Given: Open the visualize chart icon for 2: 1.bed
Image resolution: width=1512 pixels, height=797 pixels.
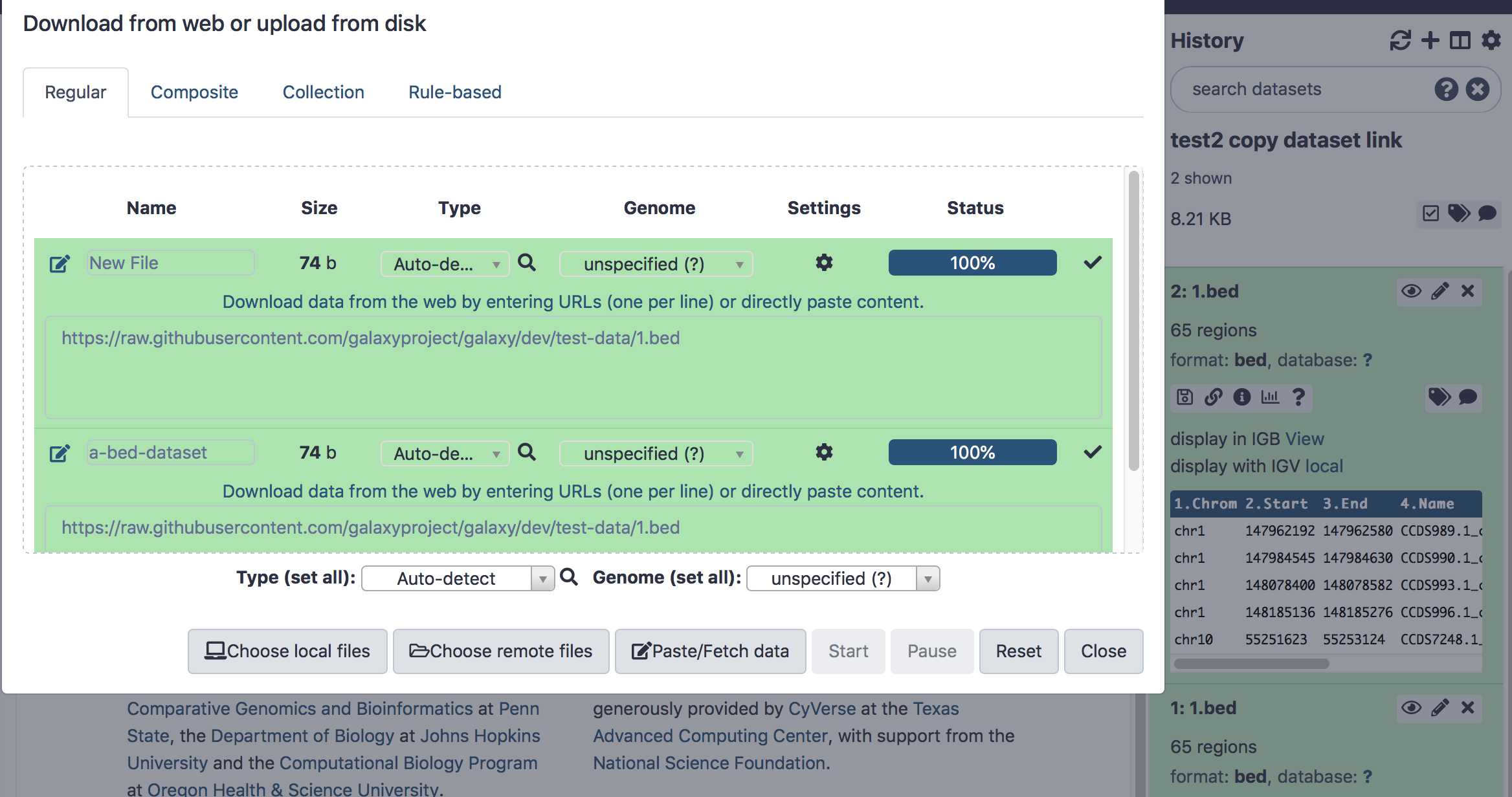Looking at the screenshot, I should pos(1270,397).
